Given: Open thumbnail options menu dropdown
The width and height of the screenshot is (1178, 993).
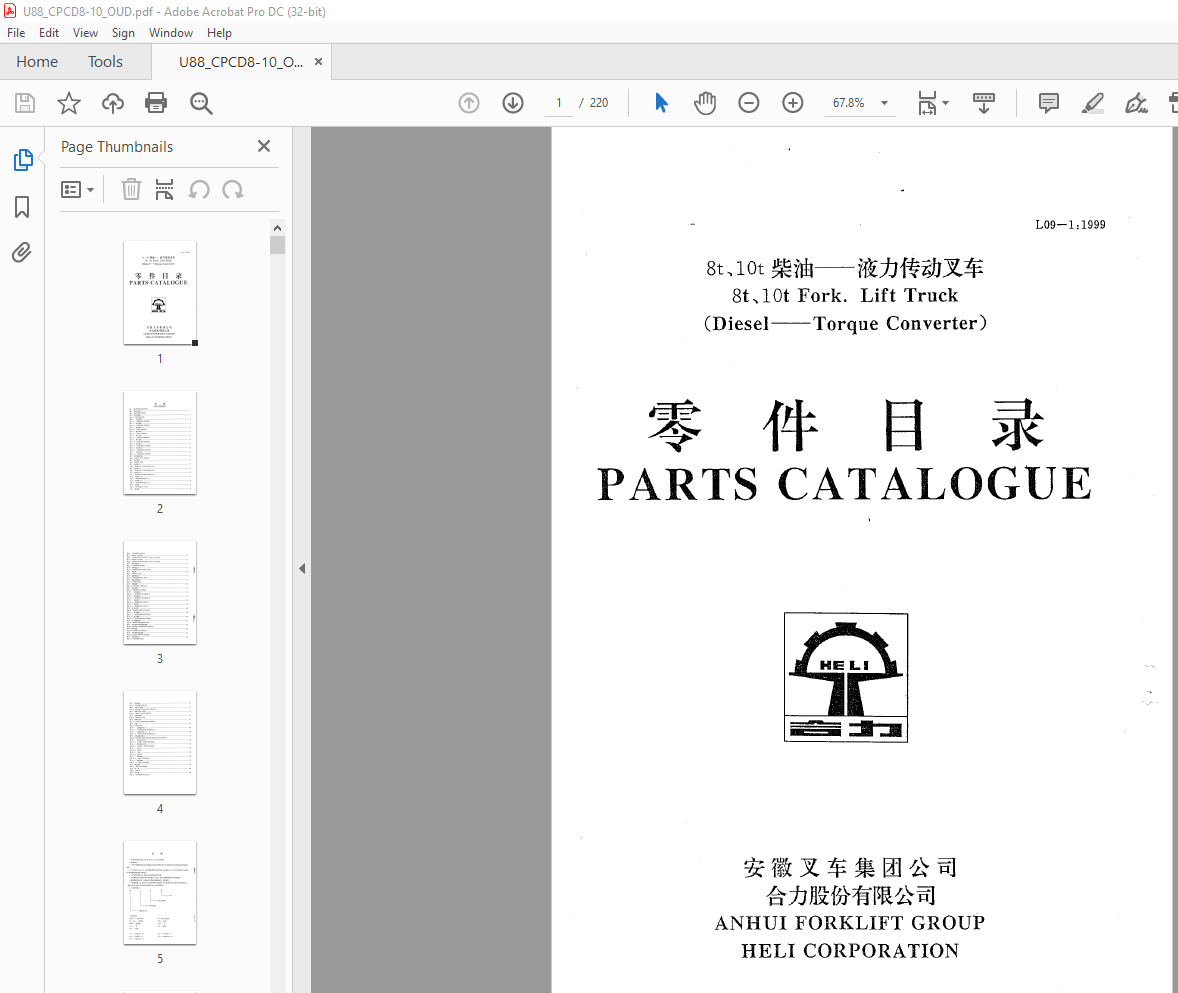Looking at the screenshot, I should pyautogui.click(x=77, y=189).
